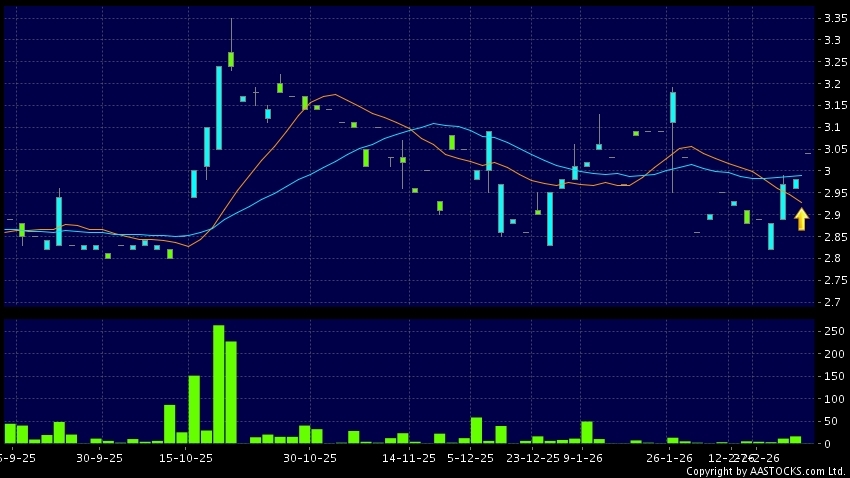Click the last cyan candlestick above the arrow
This screenshot has width=850, height=478.
pos(796,183)
